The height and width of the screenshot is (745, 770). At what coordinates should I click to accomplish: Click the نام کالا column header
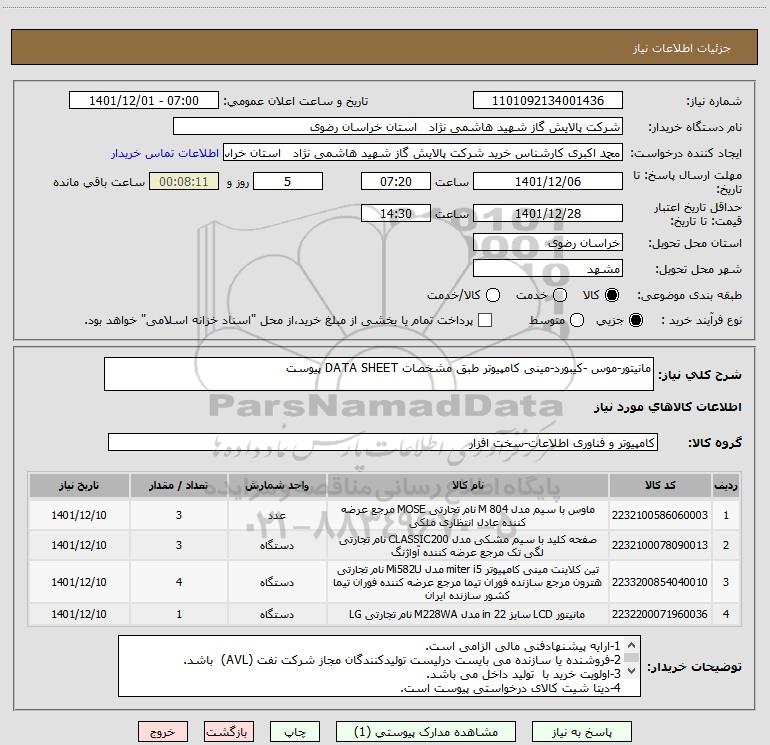tap(468, 485)
